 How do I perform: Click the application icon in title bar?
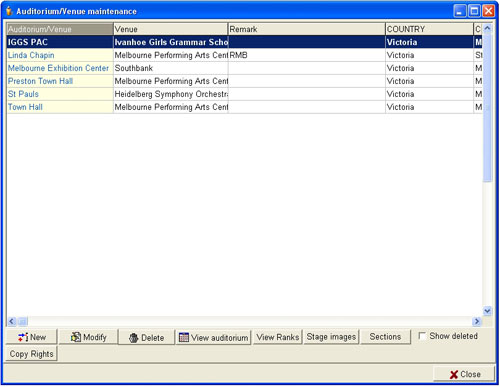tap(9, 11)
